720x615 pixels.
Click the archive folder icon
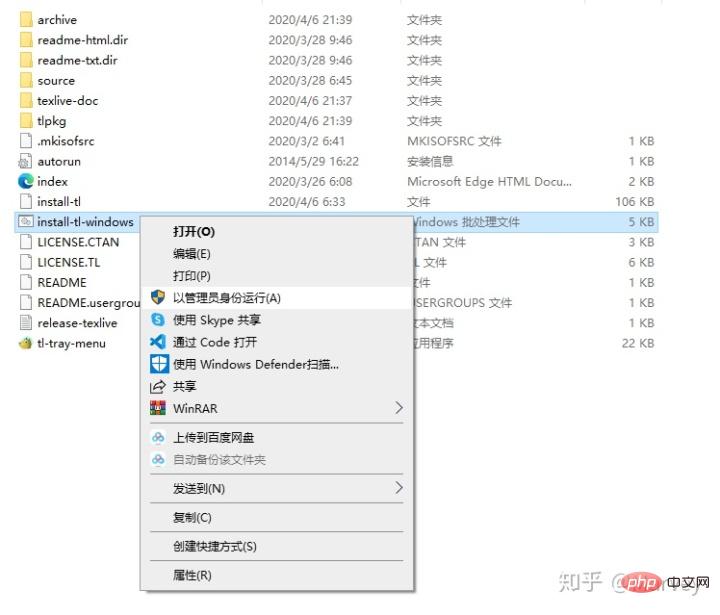click(x=26, y=20)
